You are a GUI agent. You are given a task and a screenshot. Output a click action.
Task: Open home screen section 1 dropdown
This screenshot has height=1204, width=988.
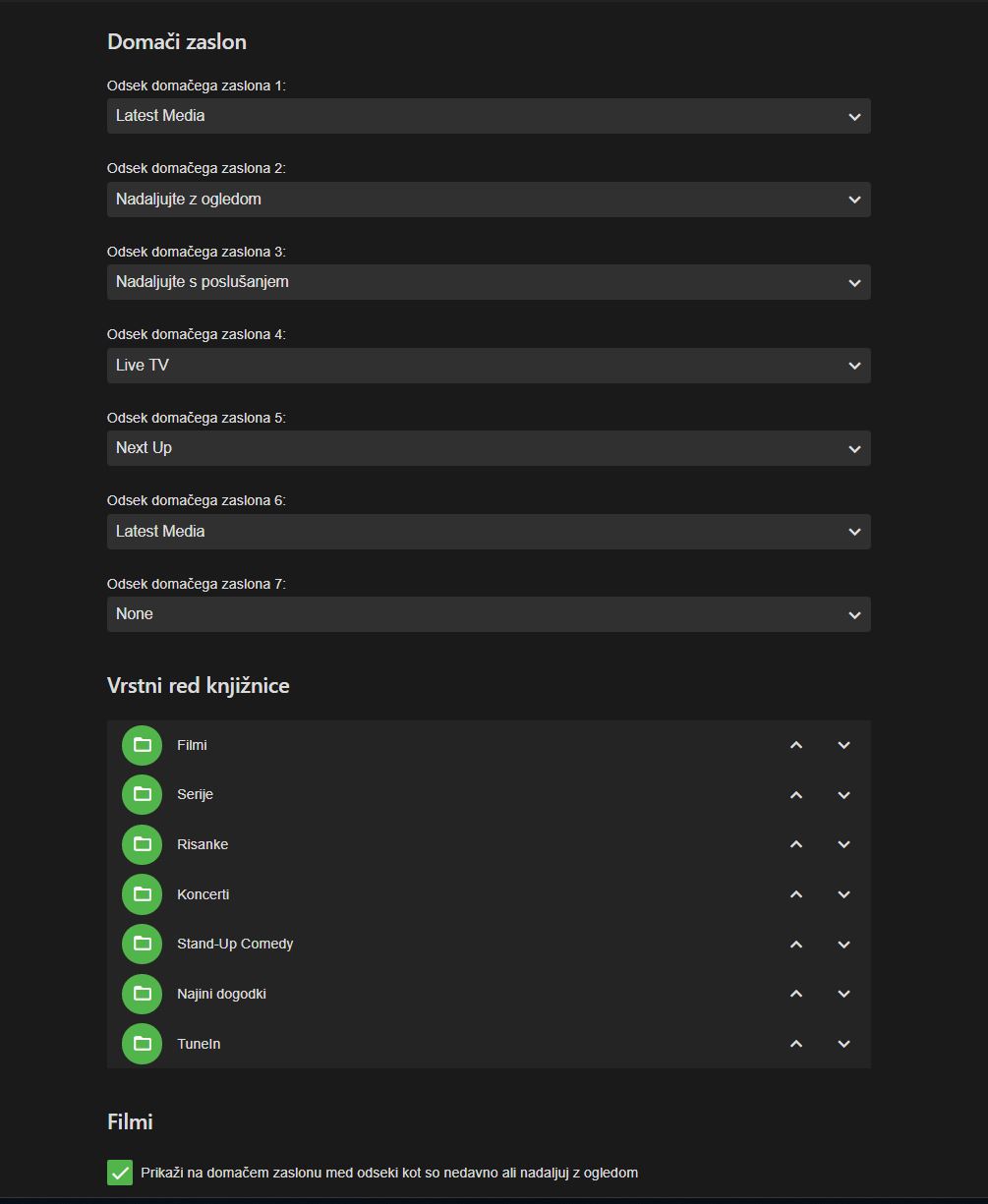point(489,116)
